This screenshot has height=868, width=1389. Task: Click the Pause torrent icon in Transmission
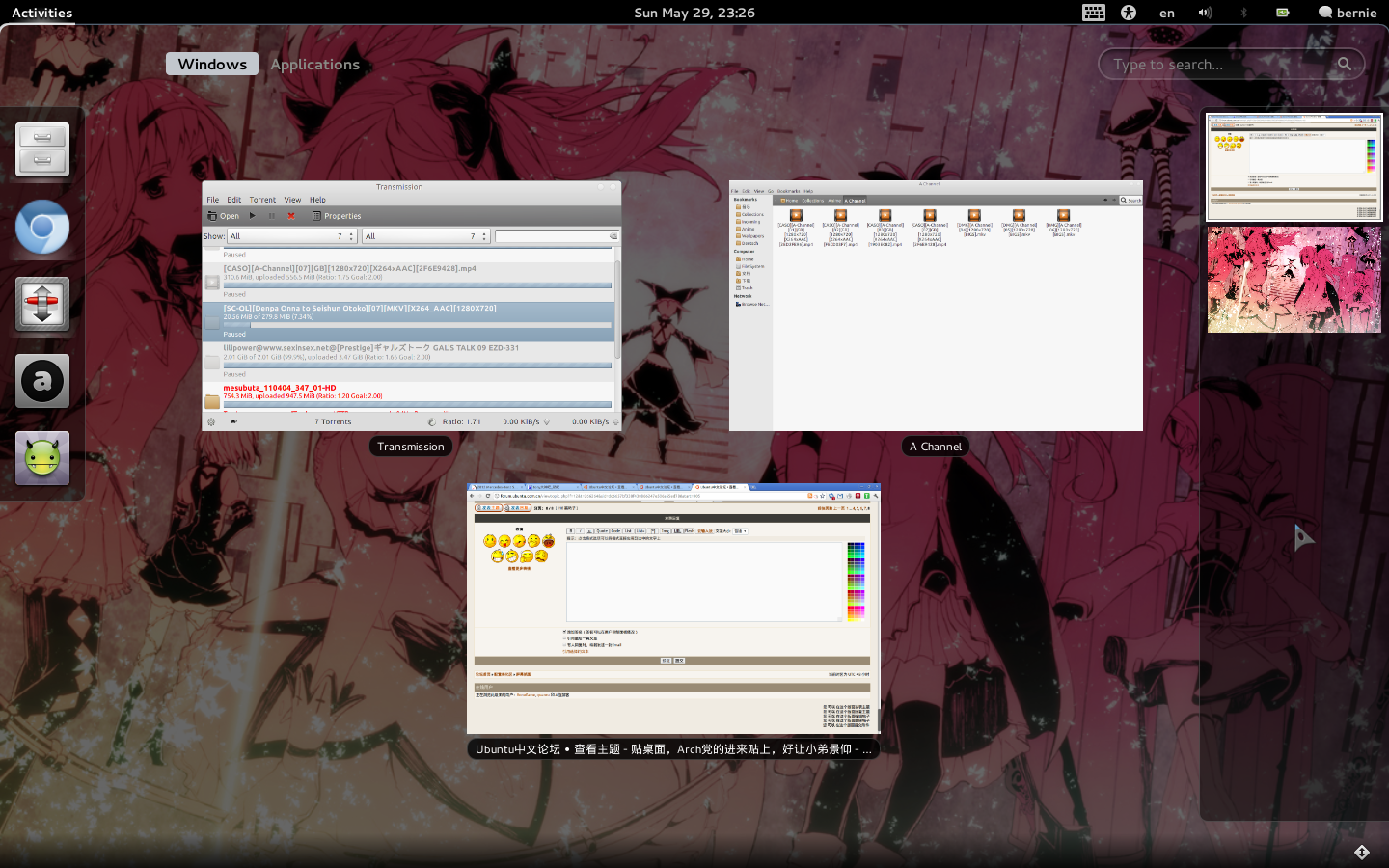click(x=272, y=216)
